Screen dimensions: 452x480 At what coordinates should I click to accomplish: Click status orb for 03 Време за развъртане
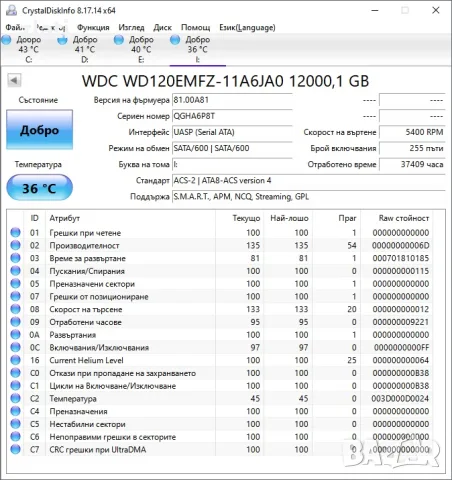point(15,258)
